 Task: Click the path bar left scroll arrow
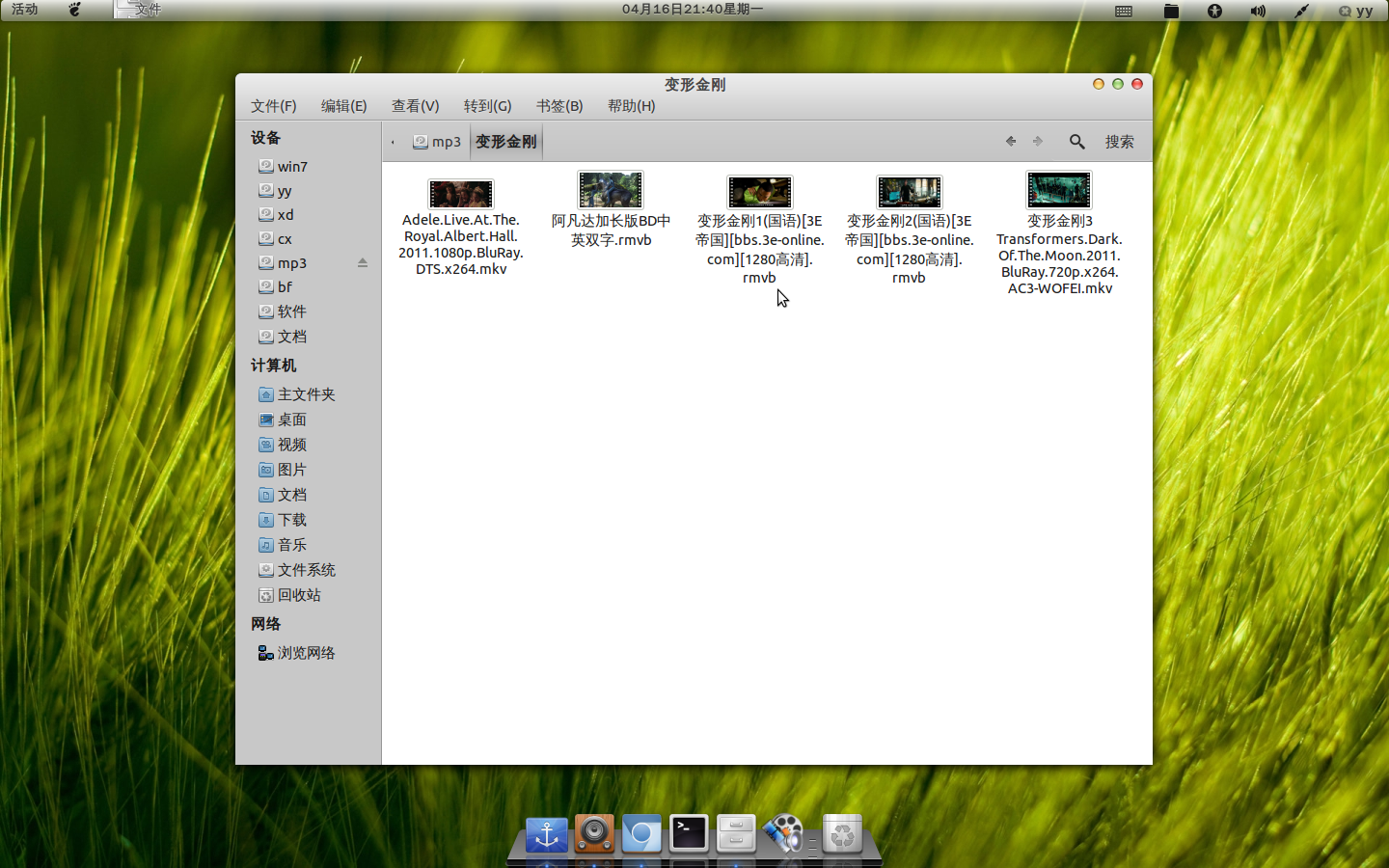394,142
